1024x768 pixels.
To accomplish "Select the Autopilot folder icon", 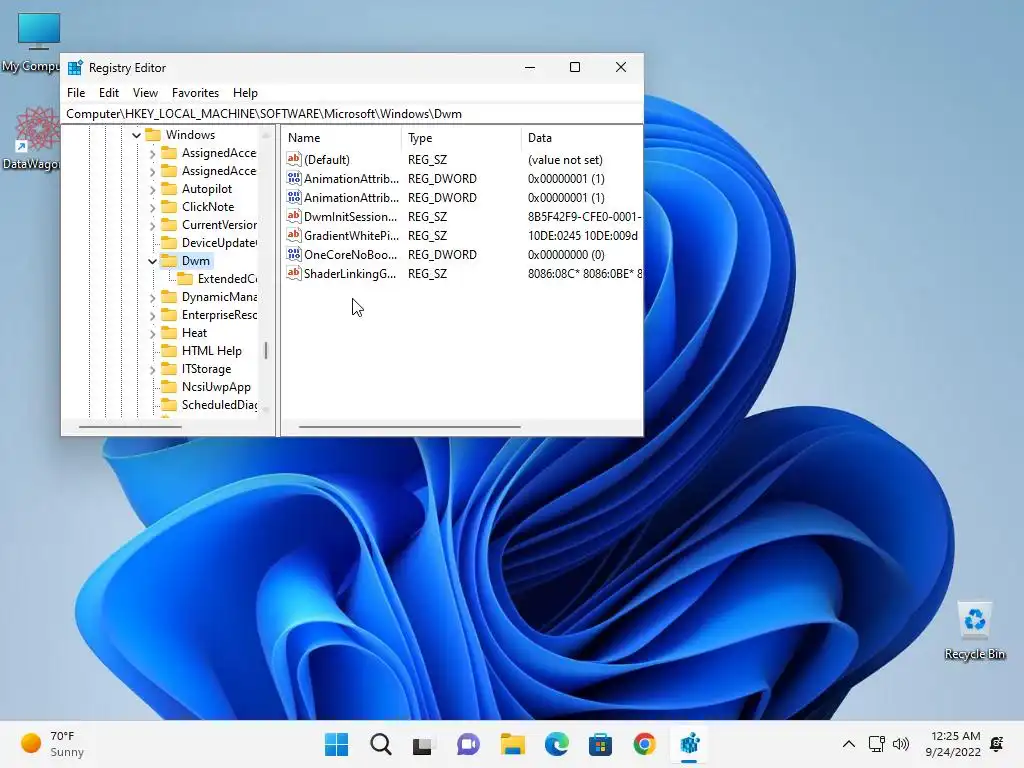I will tap(169, 189).
